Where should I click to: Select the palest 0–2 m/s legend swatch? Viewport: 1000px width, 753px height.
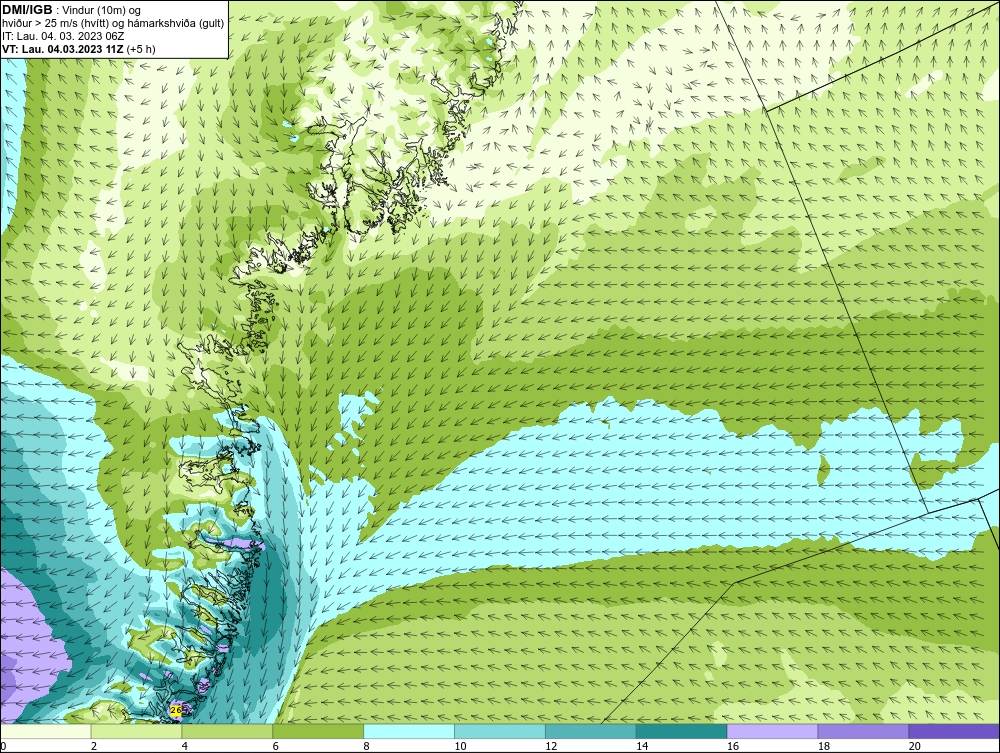point(46,731)
